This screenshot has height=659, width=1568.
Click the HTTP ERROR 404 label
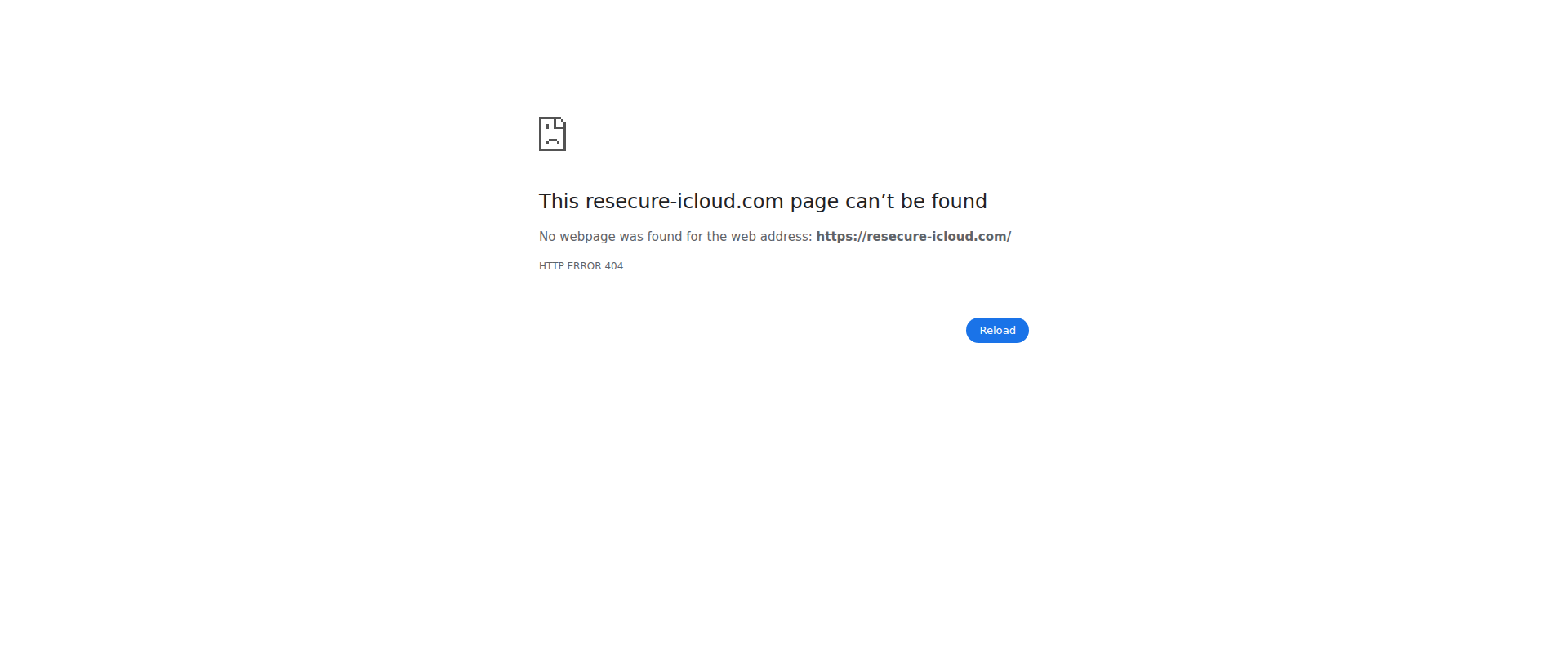tap(581, 266)
